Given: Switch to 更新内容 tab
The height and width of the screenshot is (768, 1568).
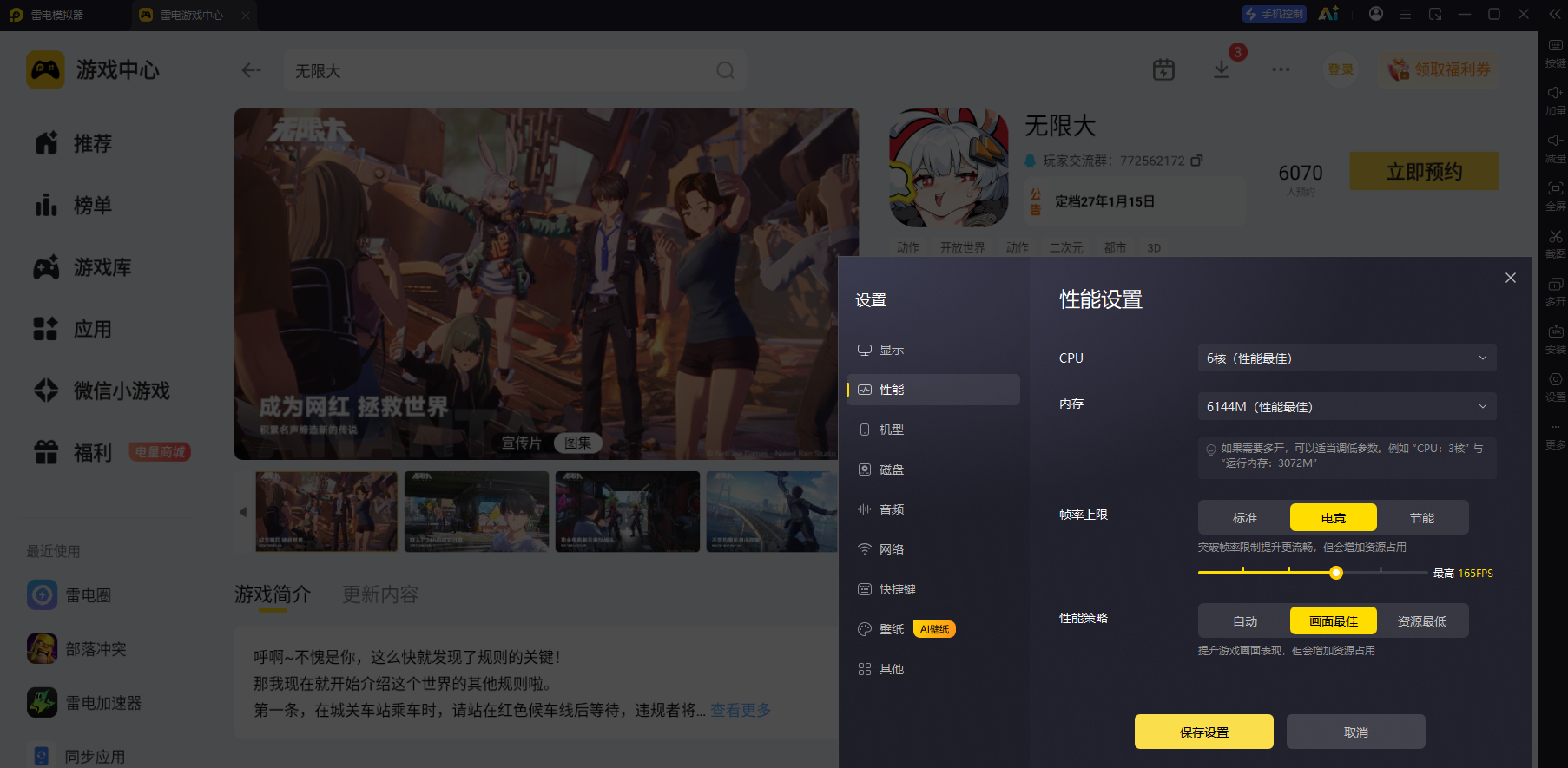Looking at the screenshot, I should coord(380,594).
